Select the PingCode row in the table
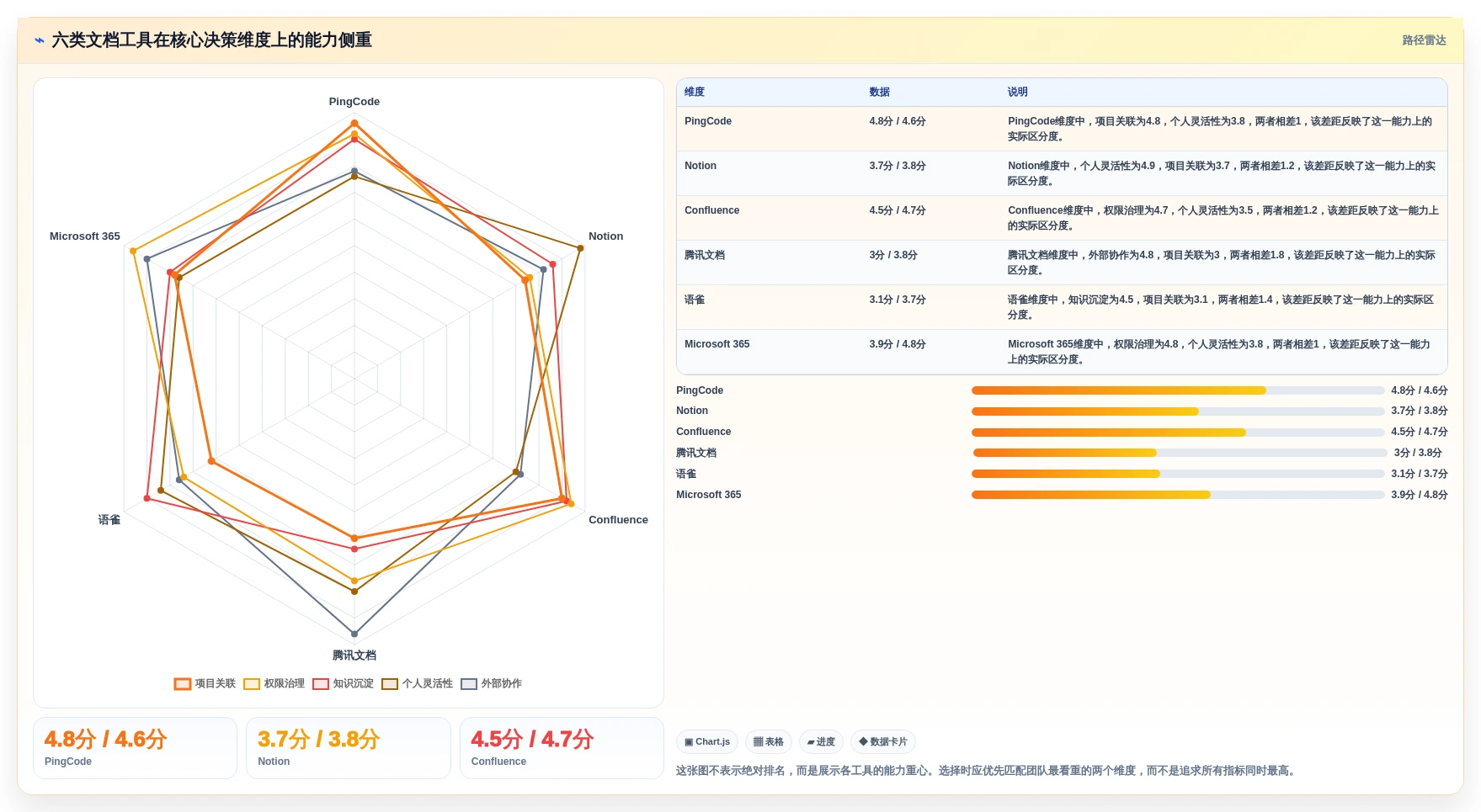Viewport: 1481px width, 812px height. click(x=1062, y=129)
